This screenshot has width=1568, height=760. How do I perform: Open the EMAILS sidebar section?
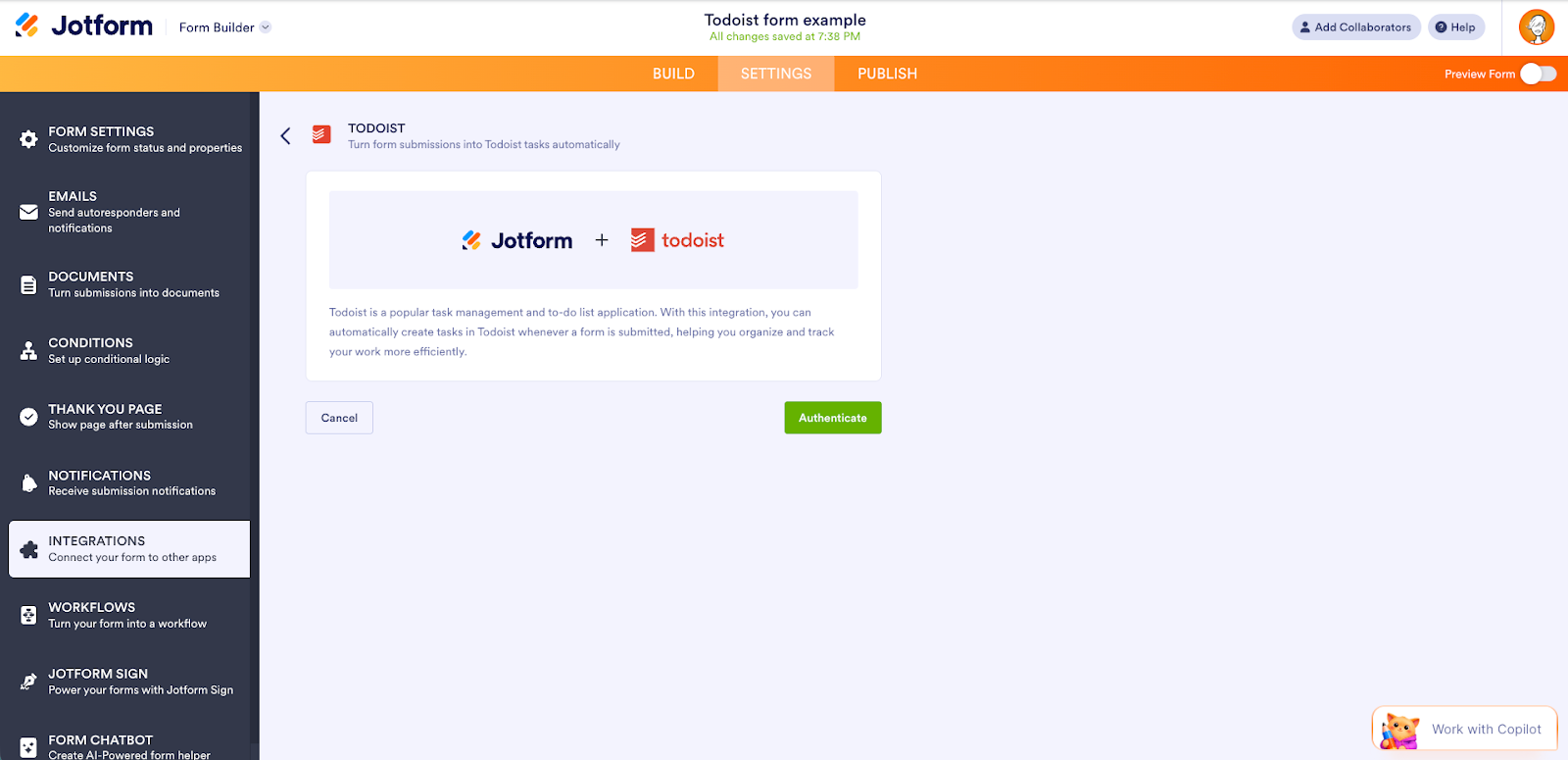point(129,212)
